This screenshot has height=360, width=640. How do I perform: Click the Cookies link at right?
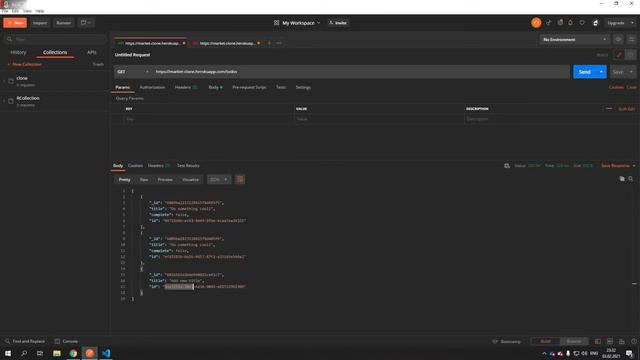click(x=616, y=87)
